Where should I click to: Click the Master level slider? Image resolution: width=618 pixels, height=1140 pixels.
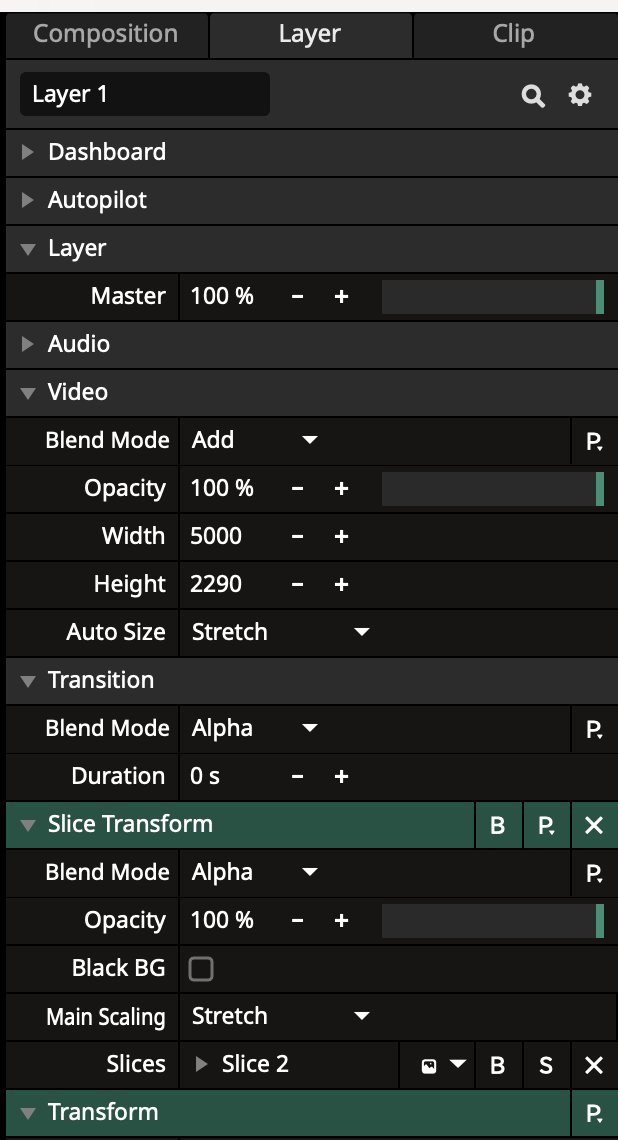tap(492, 297)
